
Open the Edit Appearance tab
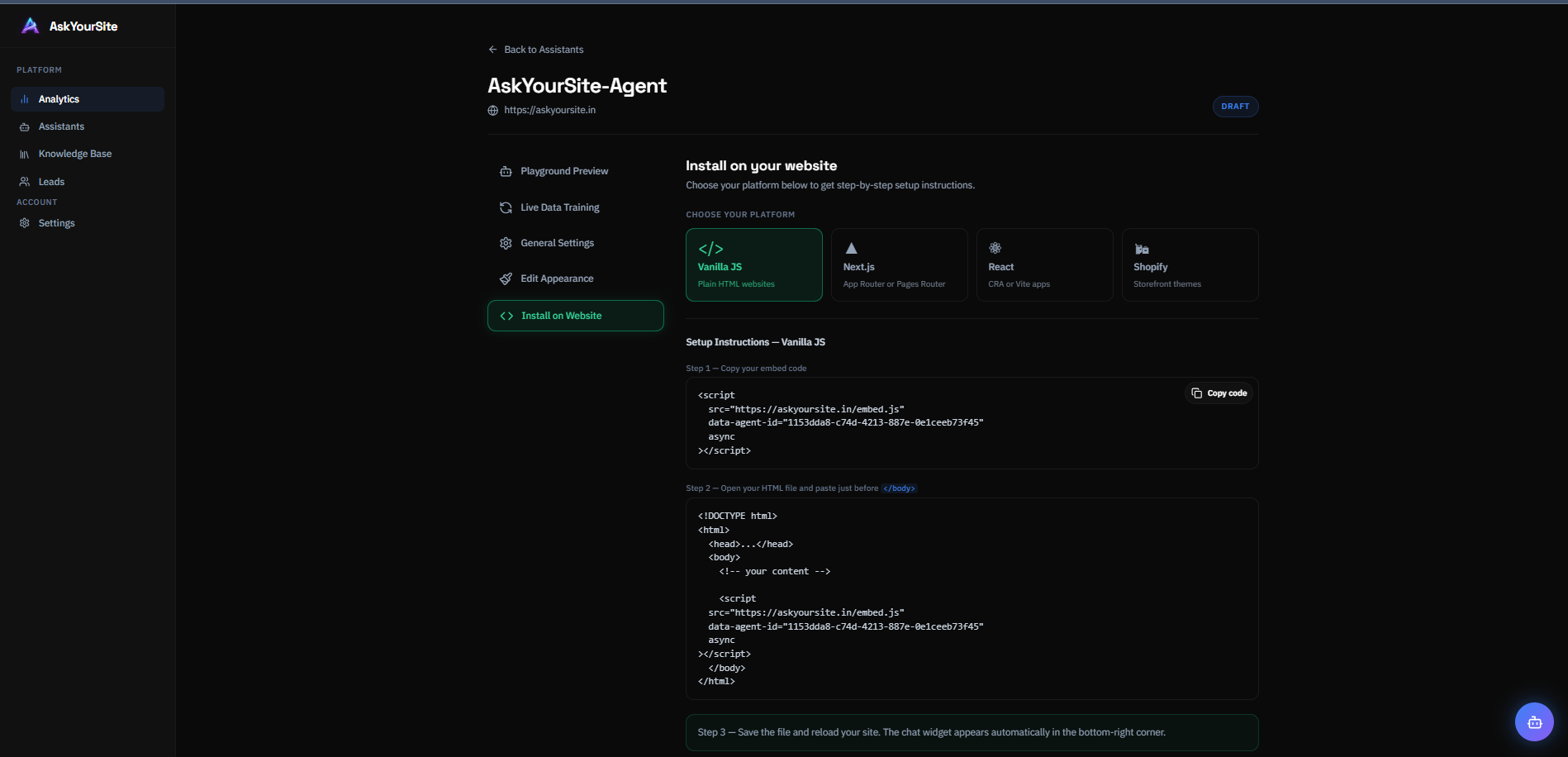[555, 279]
